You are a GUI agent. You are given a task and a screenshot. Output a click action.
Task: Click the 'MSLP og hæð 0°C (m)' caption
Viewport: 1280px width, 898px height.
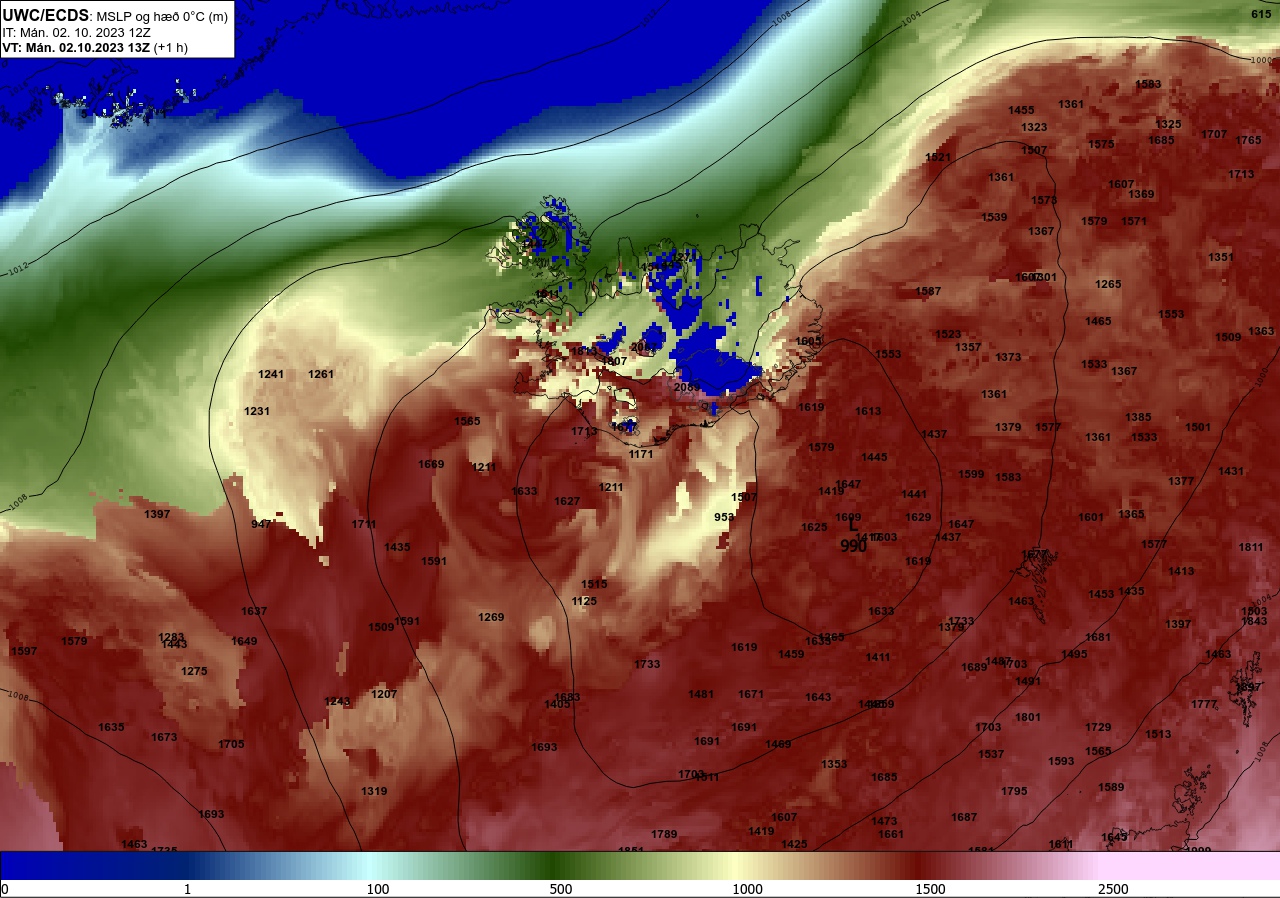coord(163,16)
